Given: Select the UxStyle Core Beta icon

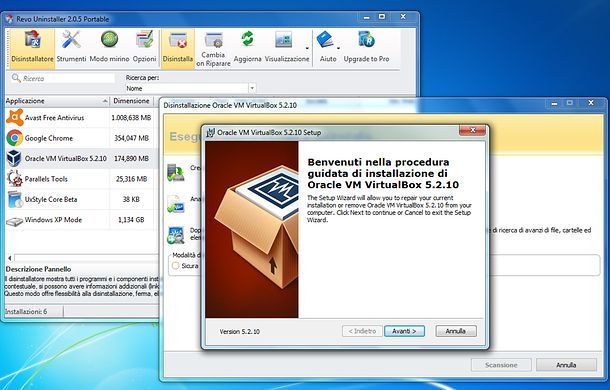Looking at the screenshot, I should [x=15, y=199].
